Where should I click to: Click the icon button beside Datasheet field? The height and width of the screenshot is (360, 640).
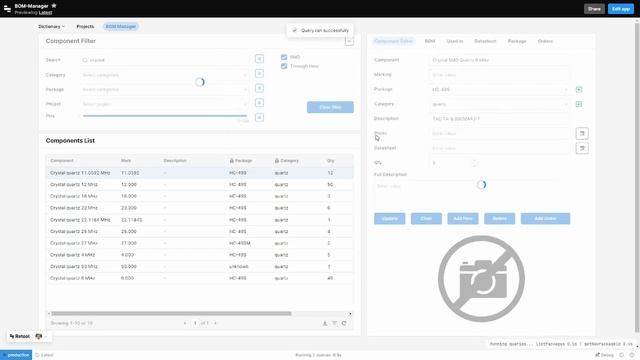coord(582,148)
